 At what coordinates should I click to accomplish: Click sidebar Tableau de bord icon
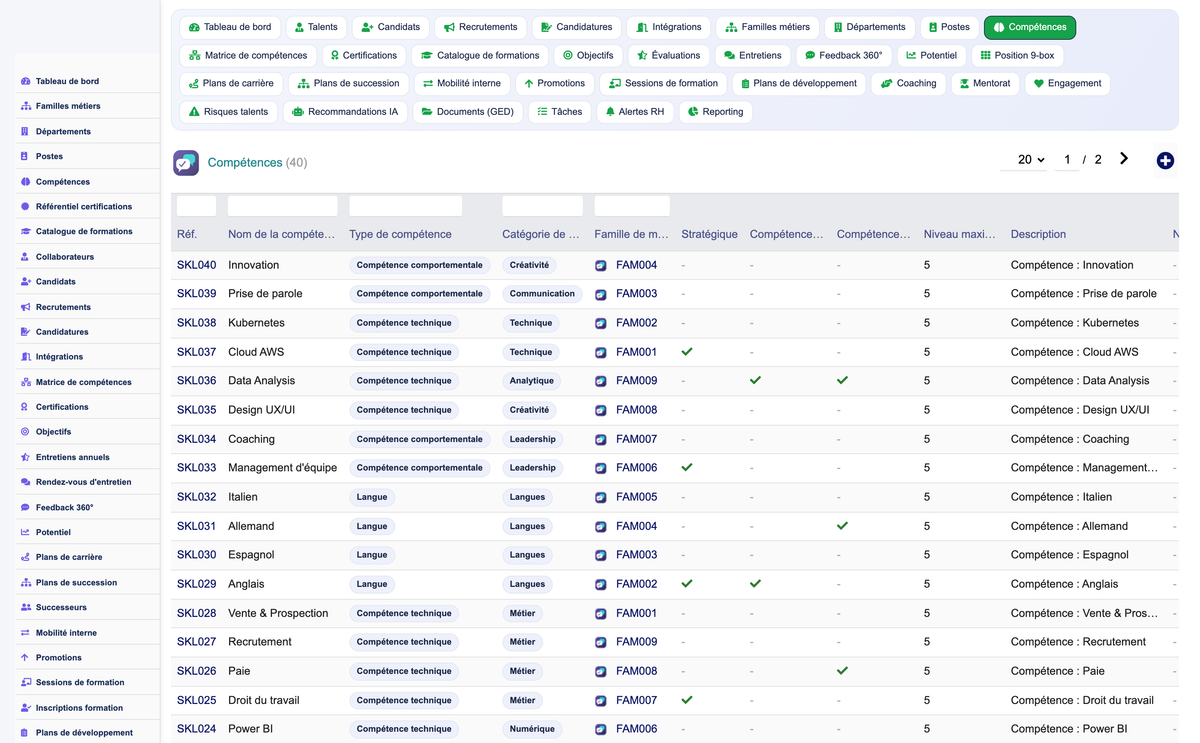pos(25,81)
